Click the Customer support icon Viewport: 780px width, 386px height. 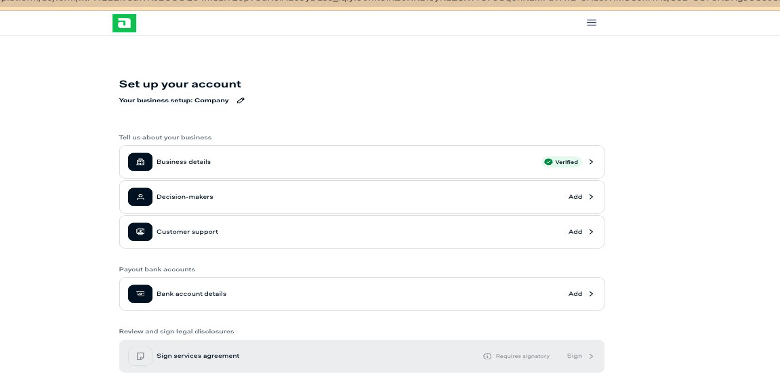tap(140, 232)
